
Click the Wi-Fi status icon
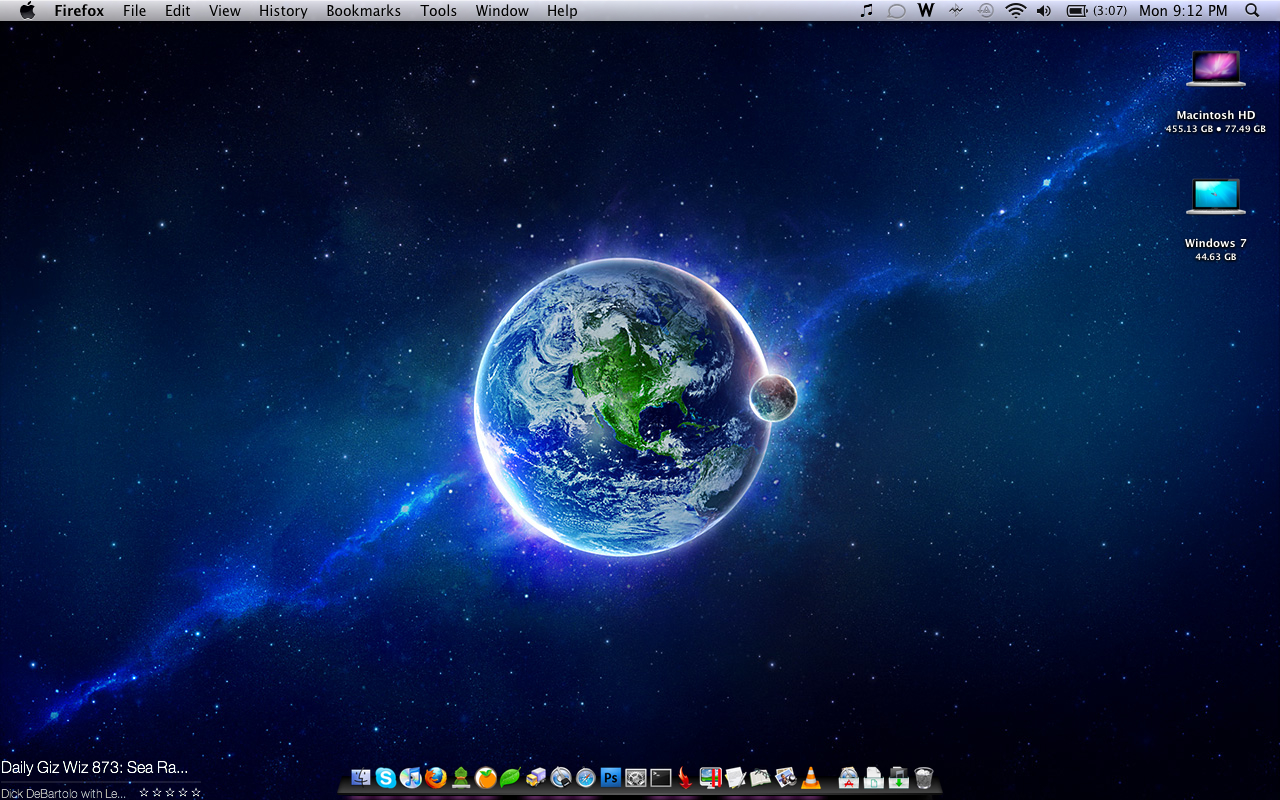[x=1016, y=11]
